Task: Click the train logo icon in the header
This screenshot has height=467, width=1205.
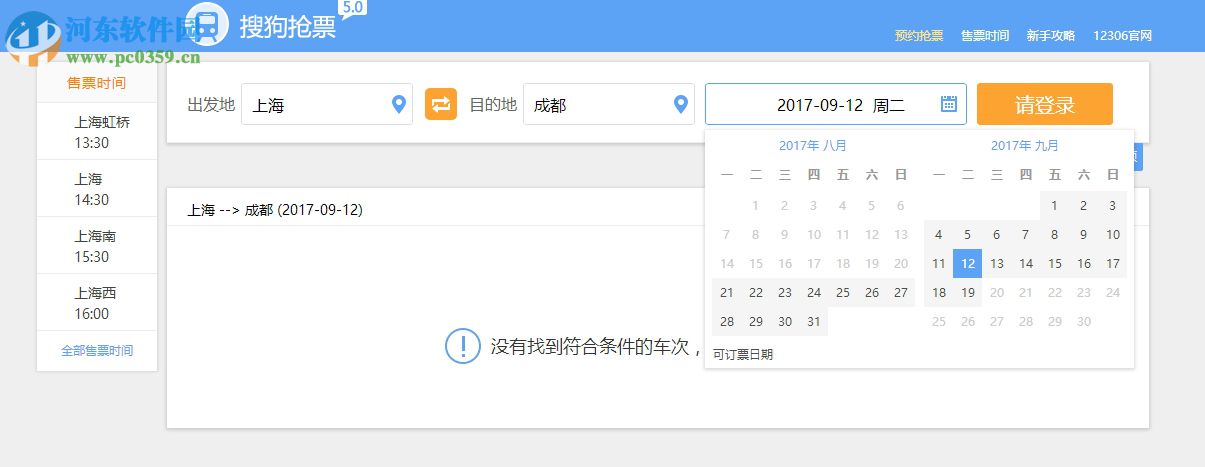Action: coord(206,24)
